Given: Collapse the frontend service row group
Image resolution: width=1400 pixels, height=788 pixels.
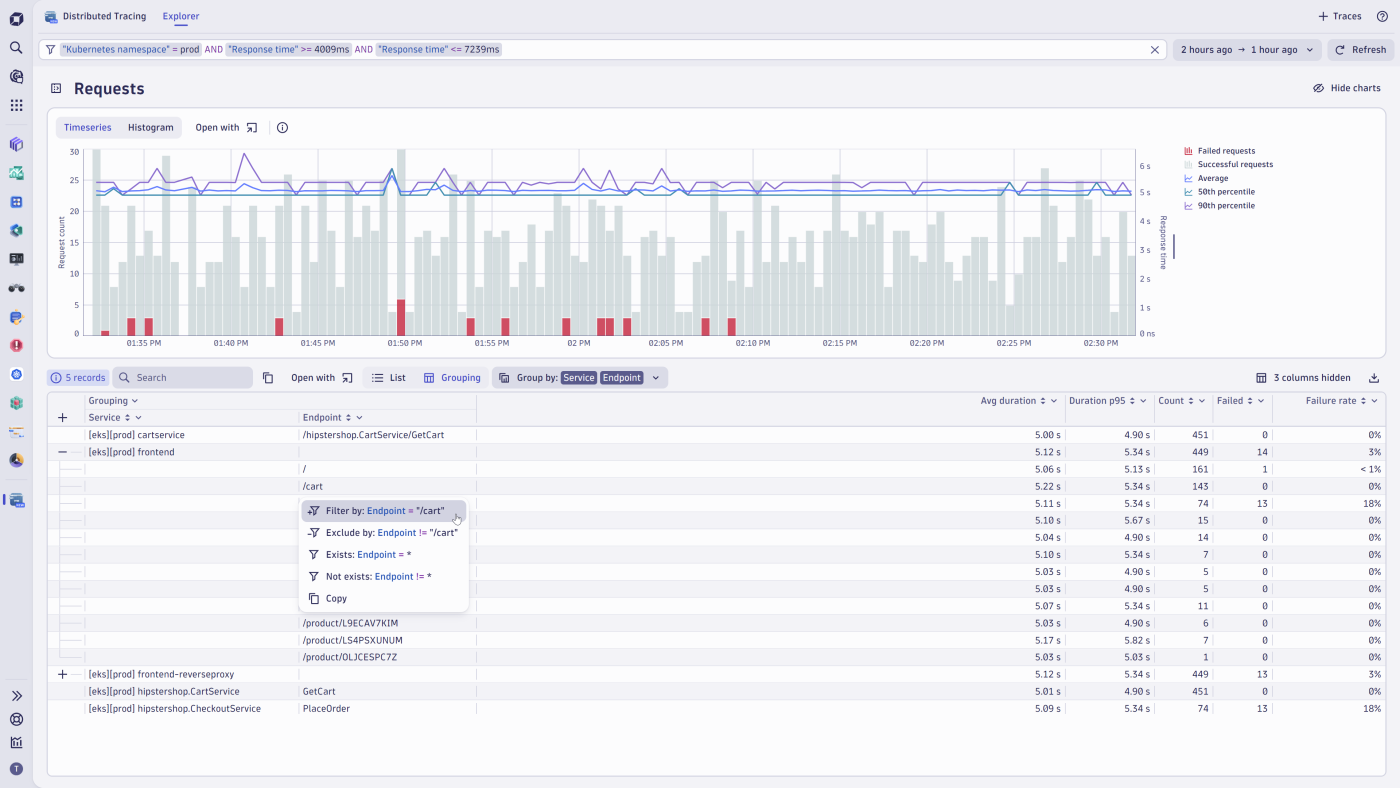Looking at the screenshot, I should (x=62, y=451).
